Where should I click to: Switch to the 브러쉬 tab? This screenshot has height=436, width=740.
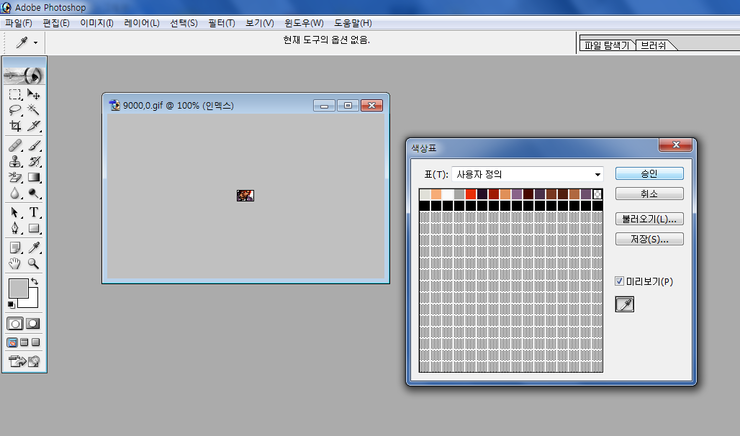point(654,45)
